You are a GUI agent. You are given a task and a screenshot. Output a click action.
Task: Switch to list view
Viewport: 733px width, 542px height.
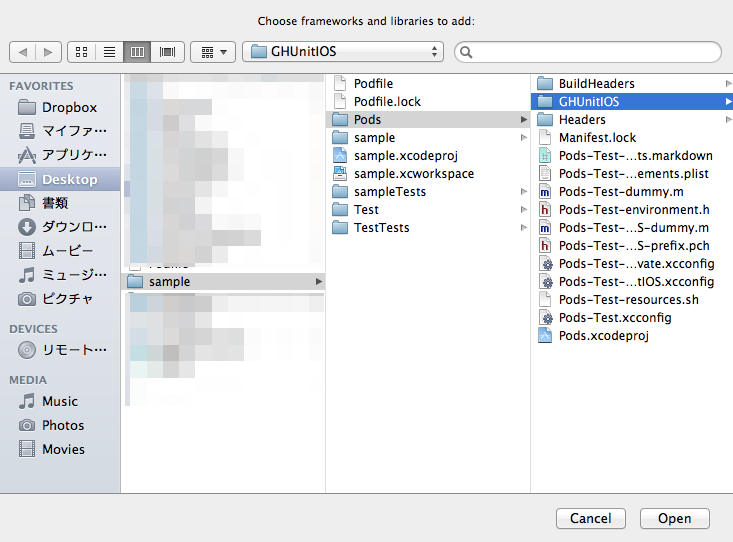(x=109, y=52)
